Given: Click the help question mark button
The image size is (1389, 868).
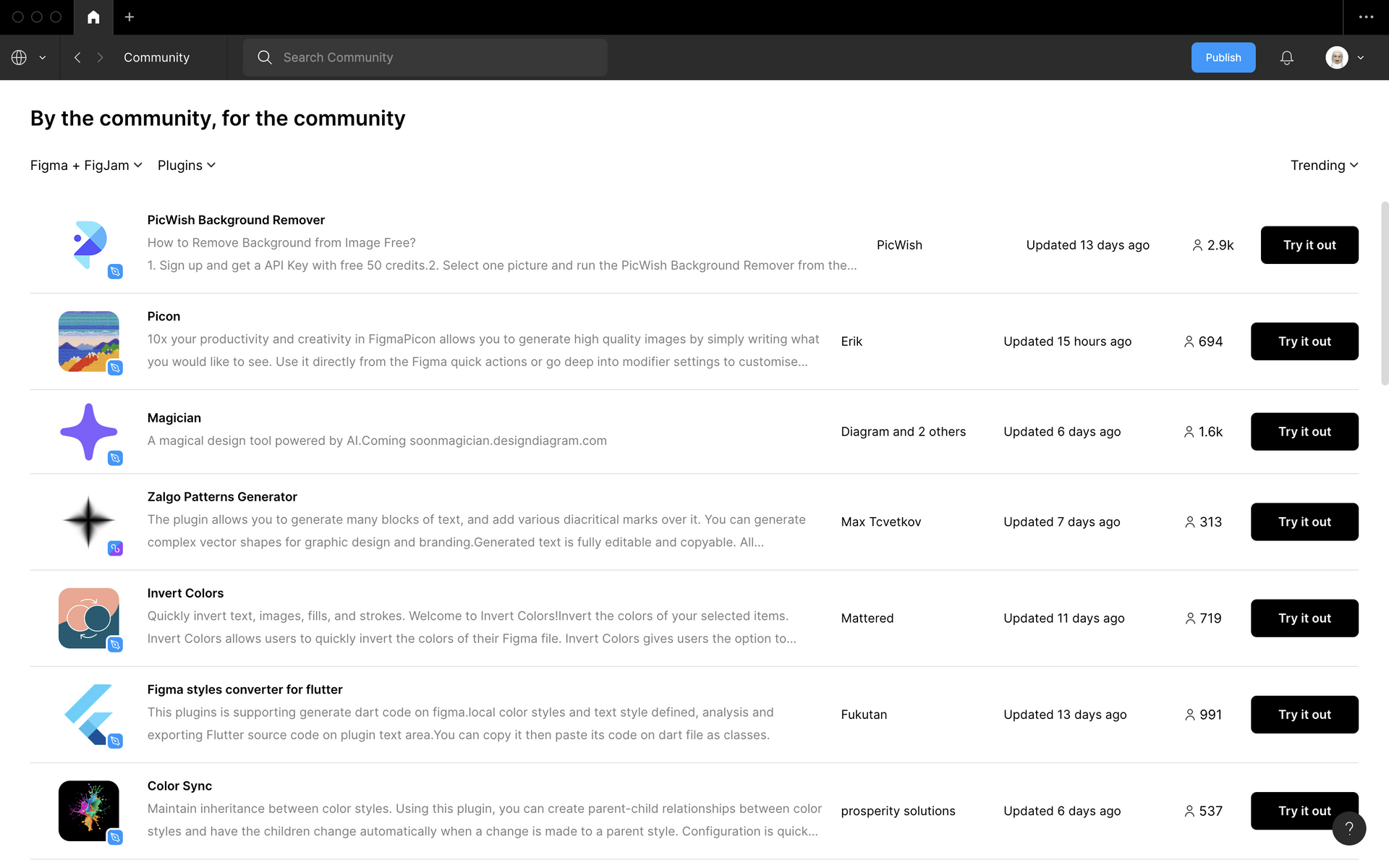Looking at the screenshot, I should tap(1349, 828).
